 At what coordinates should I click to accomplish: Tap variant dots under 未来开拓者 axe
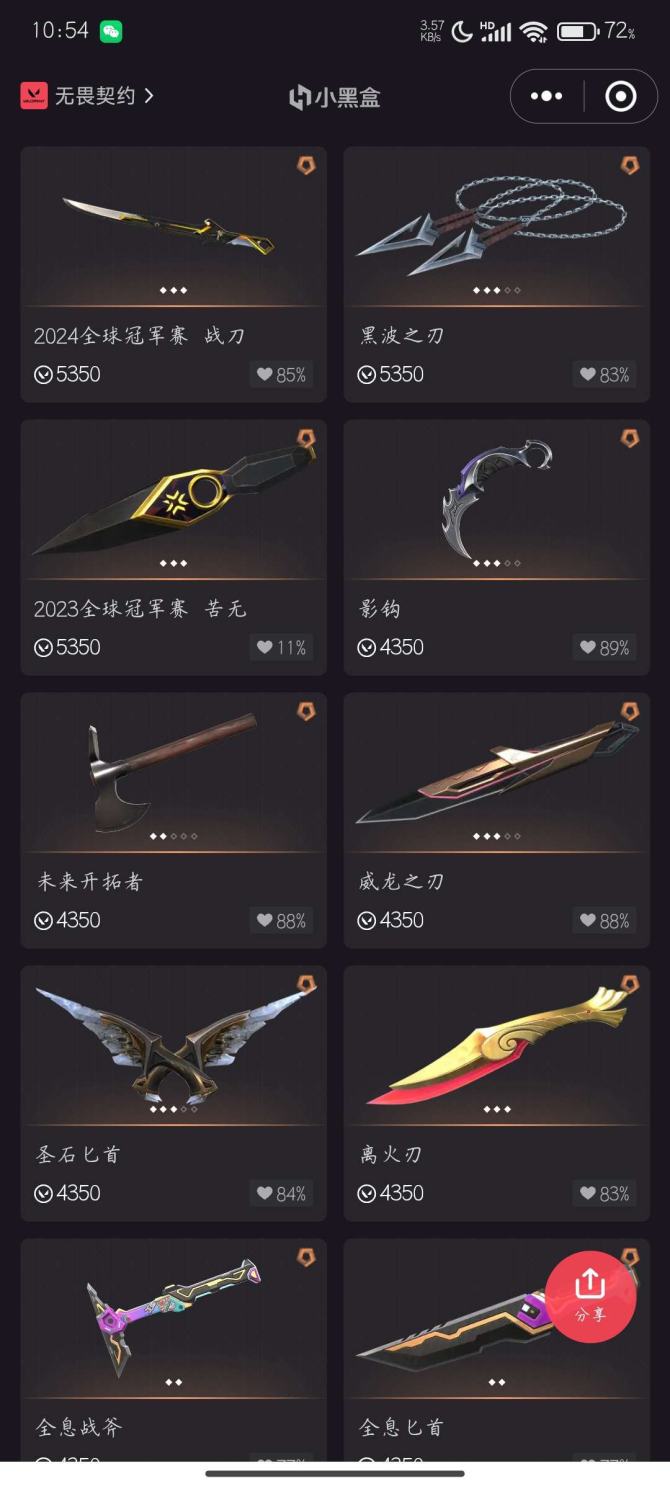(174, 836)
